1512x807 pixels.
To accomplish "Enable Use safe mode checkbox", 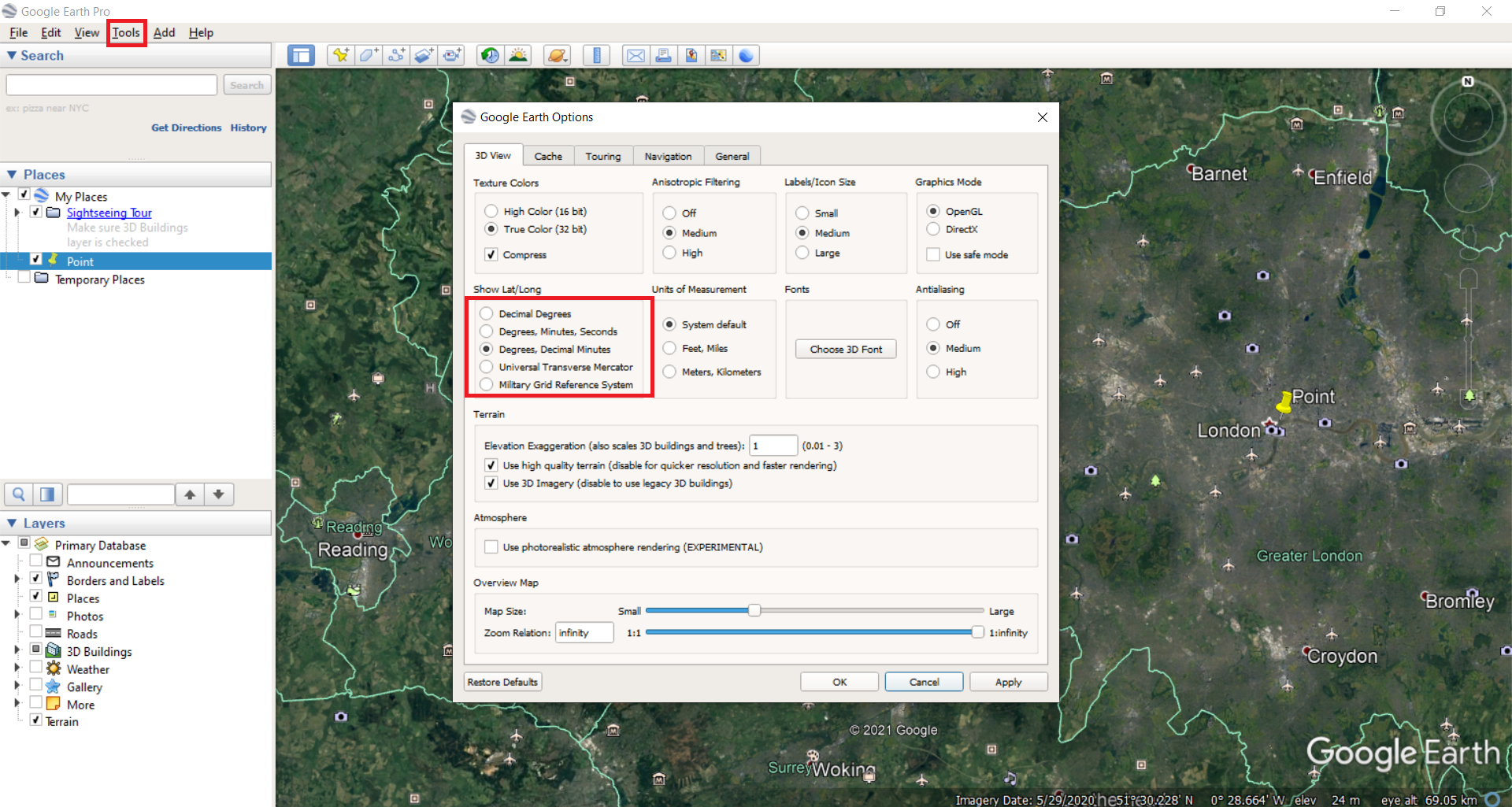I will (x=933, y=254).
